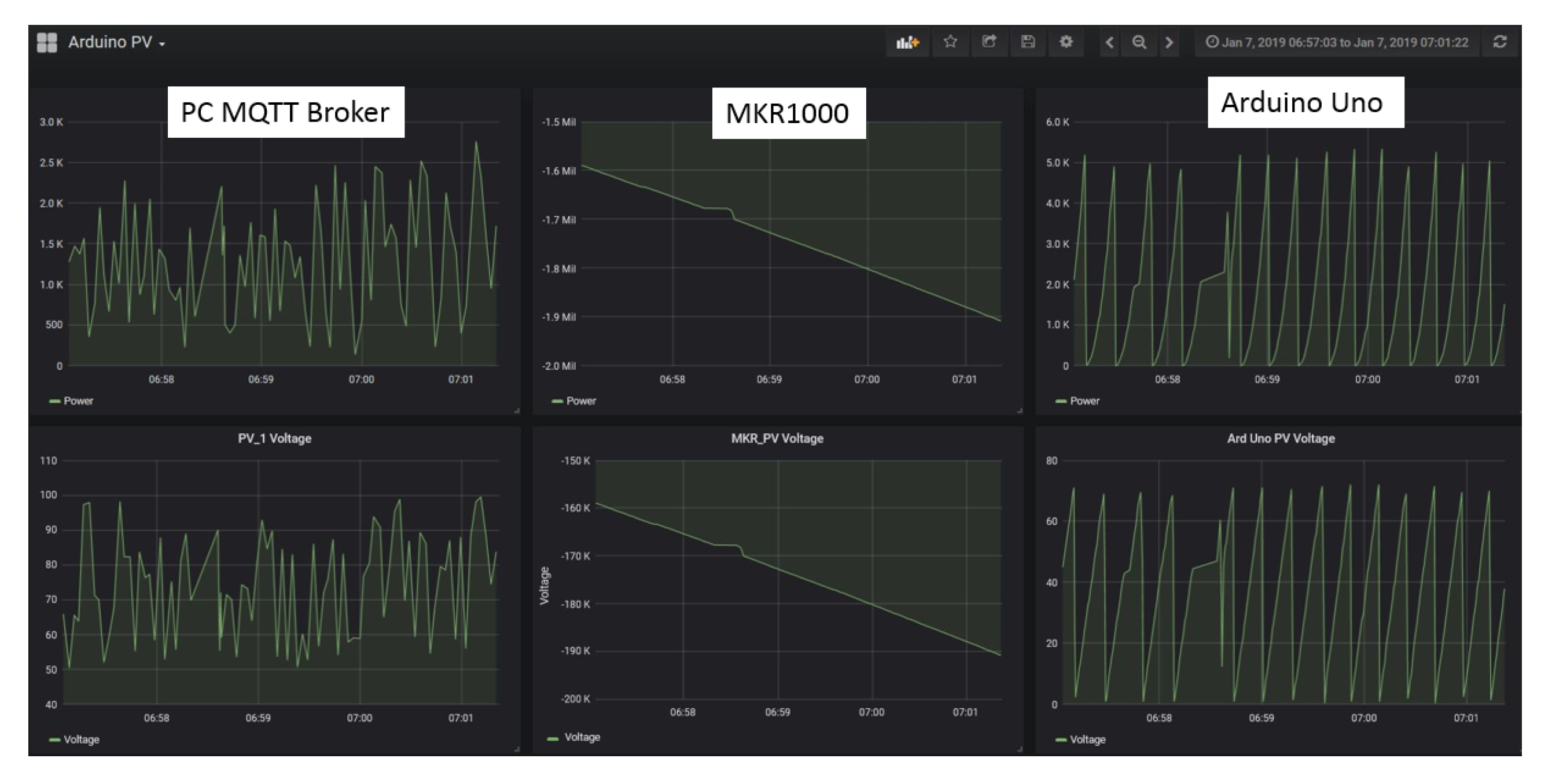The width and height of the screenshot is (1541, 784).
Task: Open the Grafana dashboard grid icon
Action: point(47,42)
